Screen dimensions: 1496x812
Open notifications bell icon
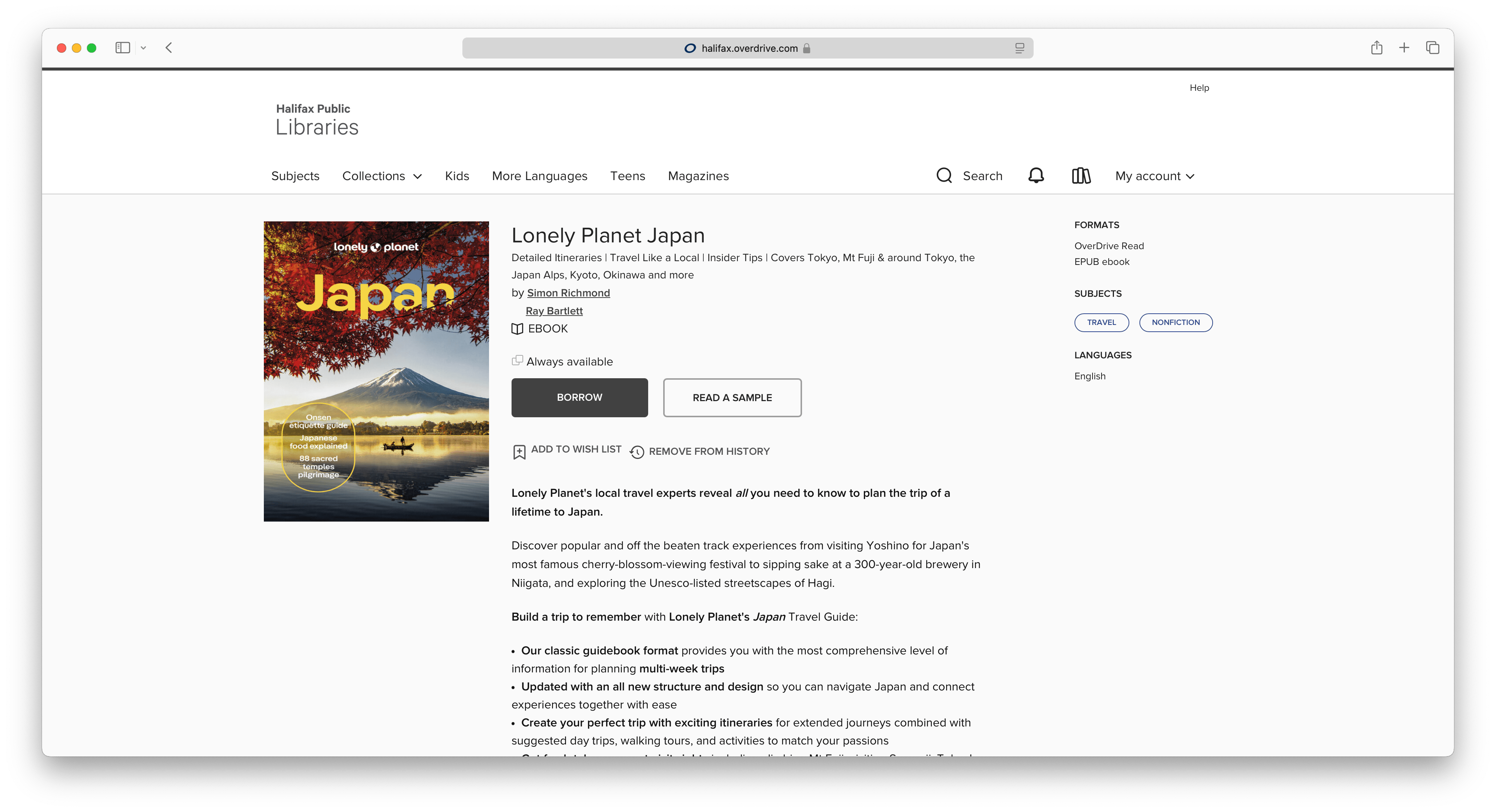1036,175
